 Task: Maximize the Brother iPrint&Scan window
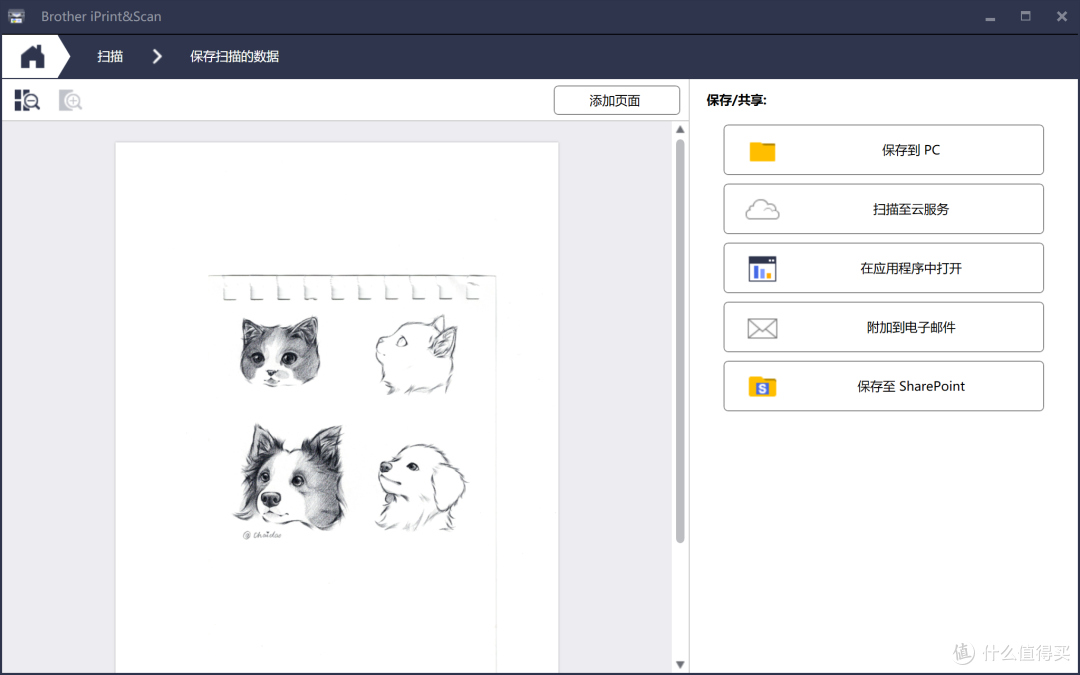[x=1026, y=17]
